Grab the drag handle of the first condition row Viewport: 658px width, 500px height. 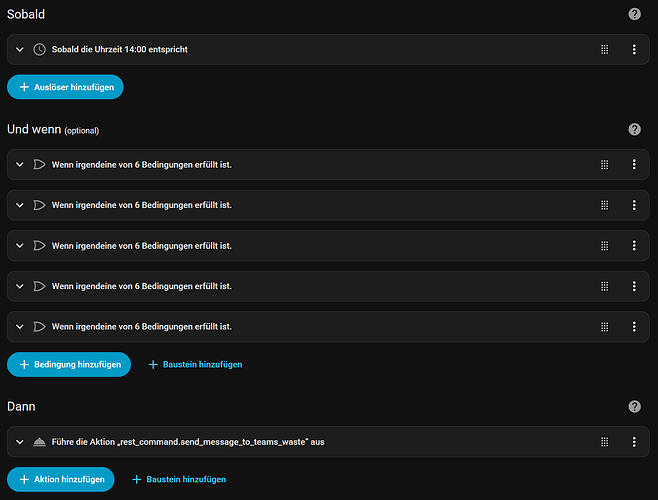pos(604,165)
